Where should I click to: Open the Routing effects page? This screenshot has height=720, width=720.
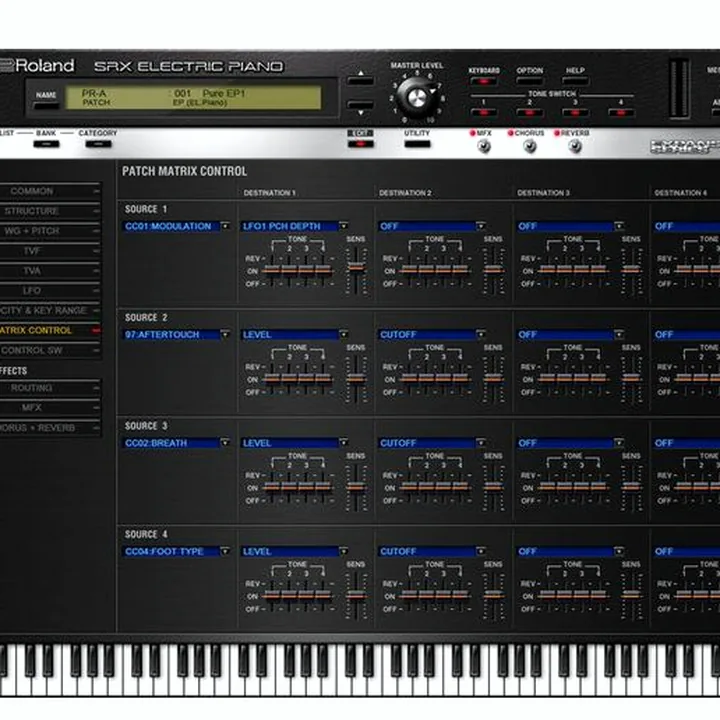[50, 388]
